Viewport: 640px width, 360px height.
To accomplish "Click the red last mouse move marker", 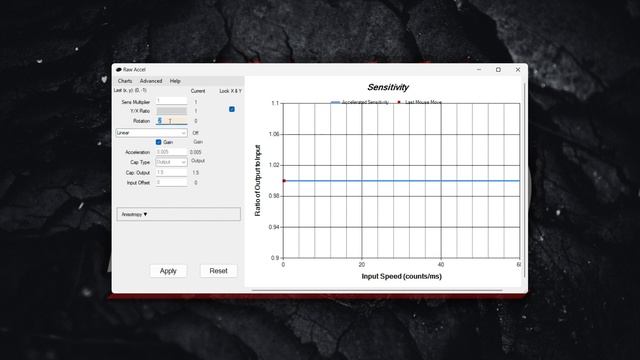I will pos(284,181).
